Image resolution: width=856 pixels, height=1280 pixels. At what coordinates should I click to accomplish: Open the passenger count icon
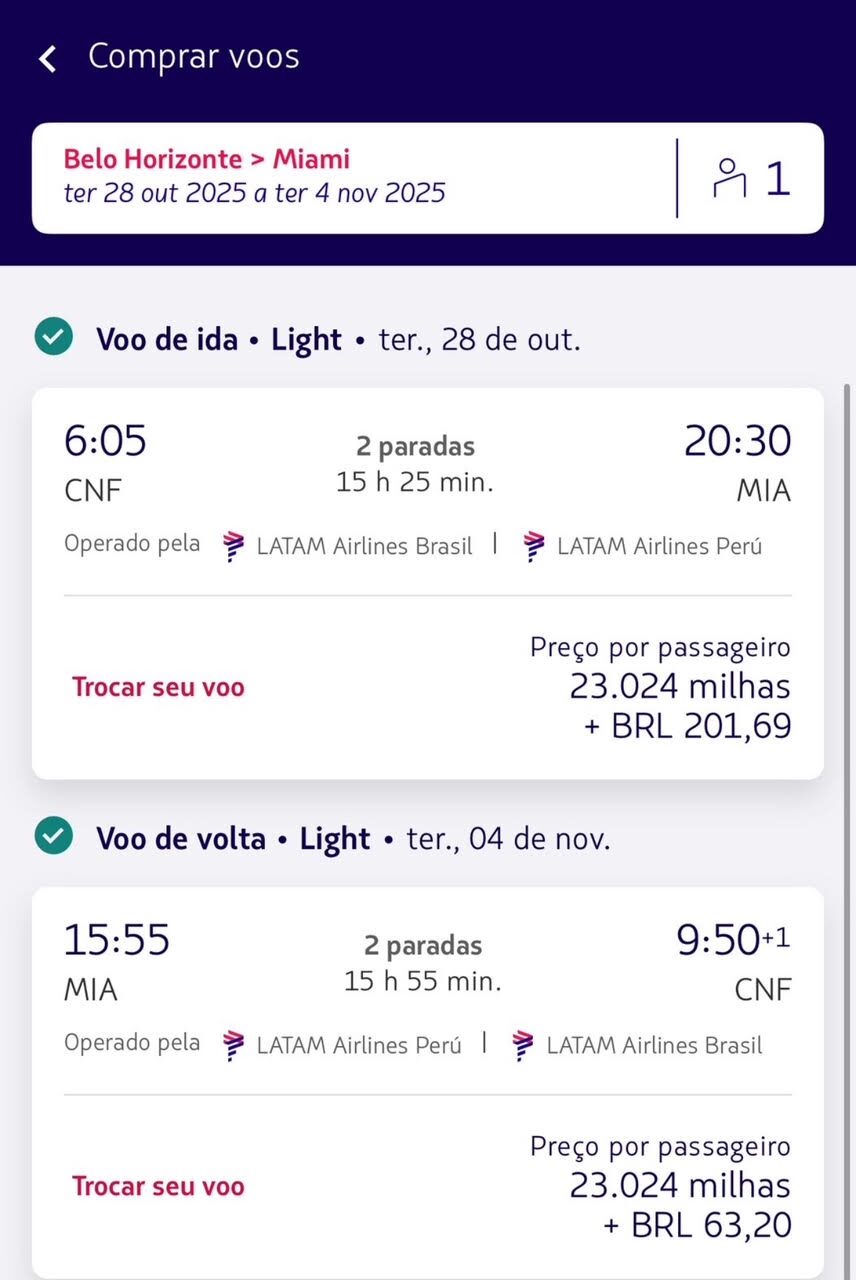pyautogui.click(x=729, y=178)
